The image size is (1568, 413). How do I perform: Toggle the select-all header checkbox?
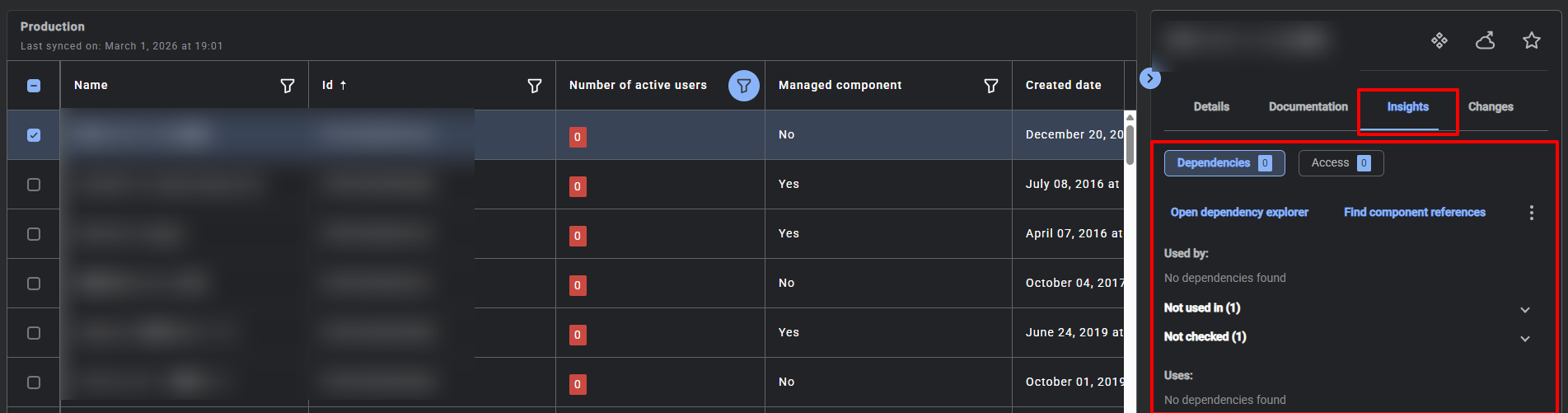34,86
